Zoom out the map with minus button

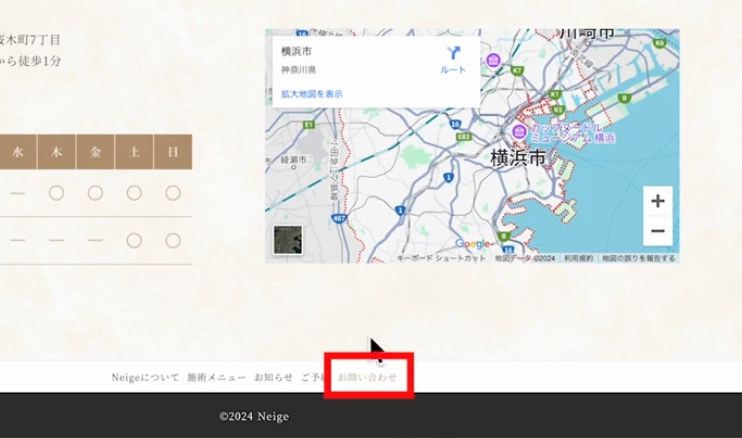tap(657, 231)
